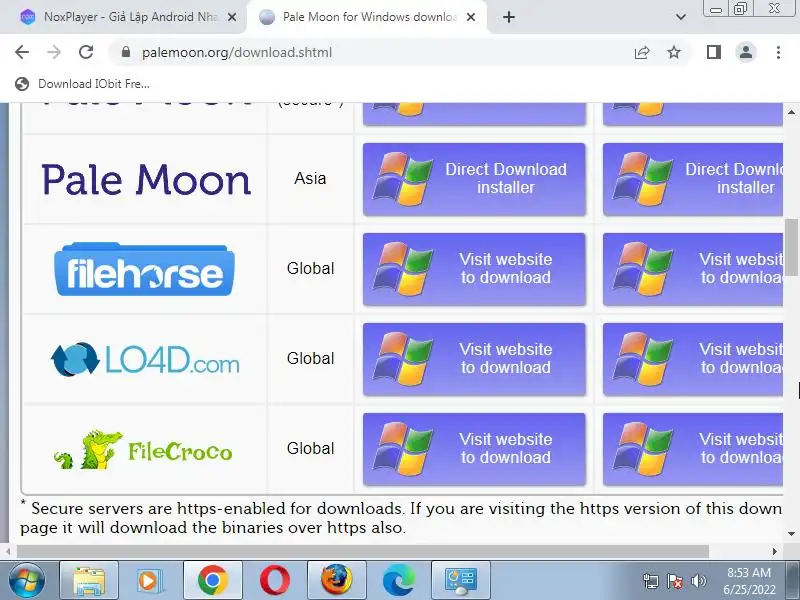Image resolution: width=800 pixels, height=600 pixels.
Task: Click the Global label in FileCroco row
Action: tap(310, 448)
